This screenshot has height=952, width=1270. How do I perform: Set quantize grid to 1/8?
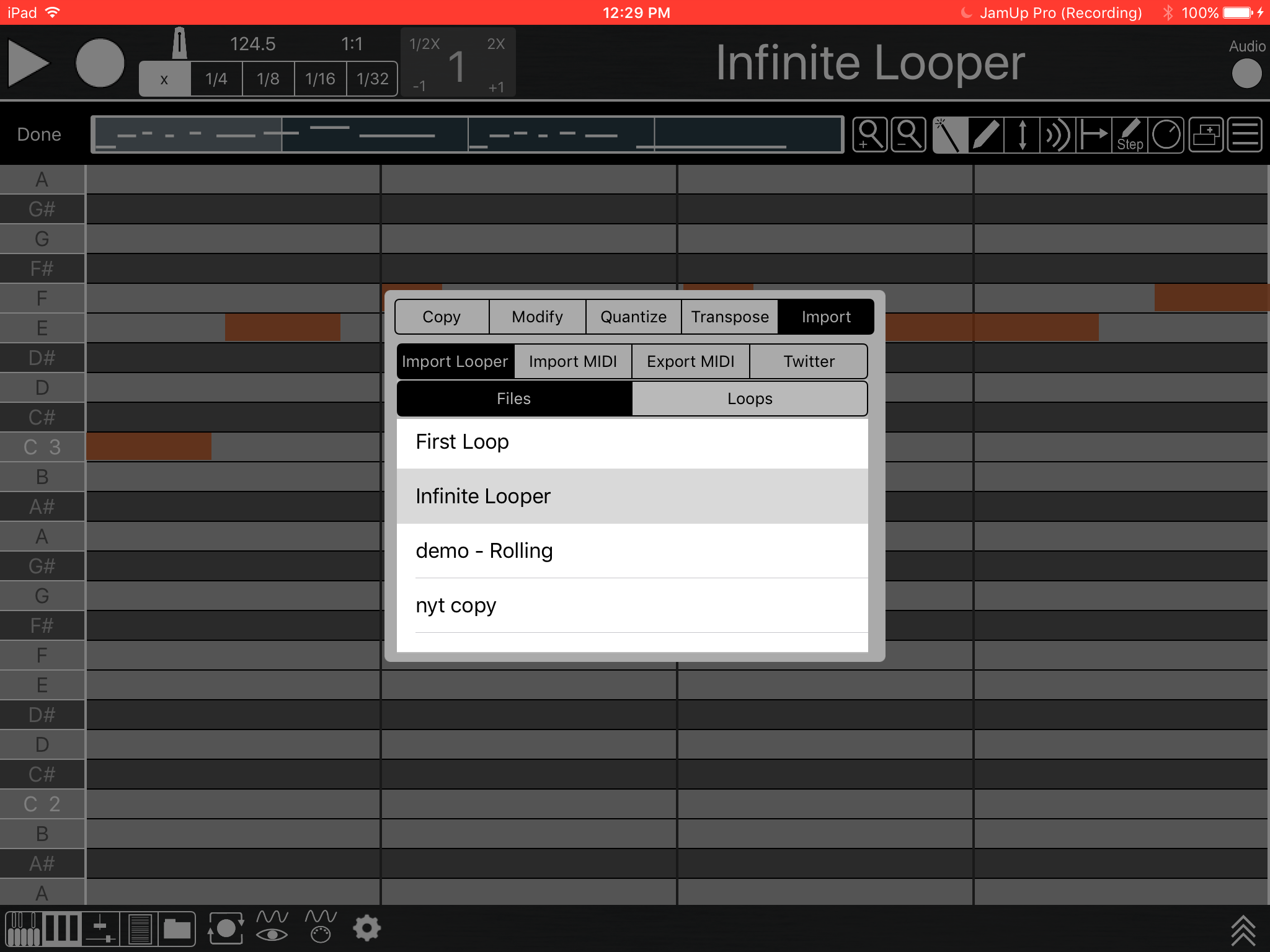pos(269,79)
